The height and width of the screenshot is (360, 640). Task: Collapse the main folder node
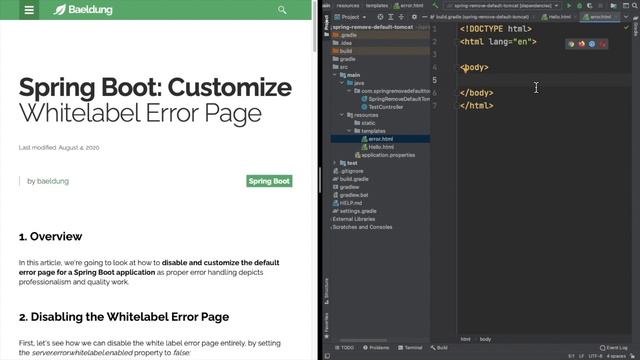tap(335, 75)
